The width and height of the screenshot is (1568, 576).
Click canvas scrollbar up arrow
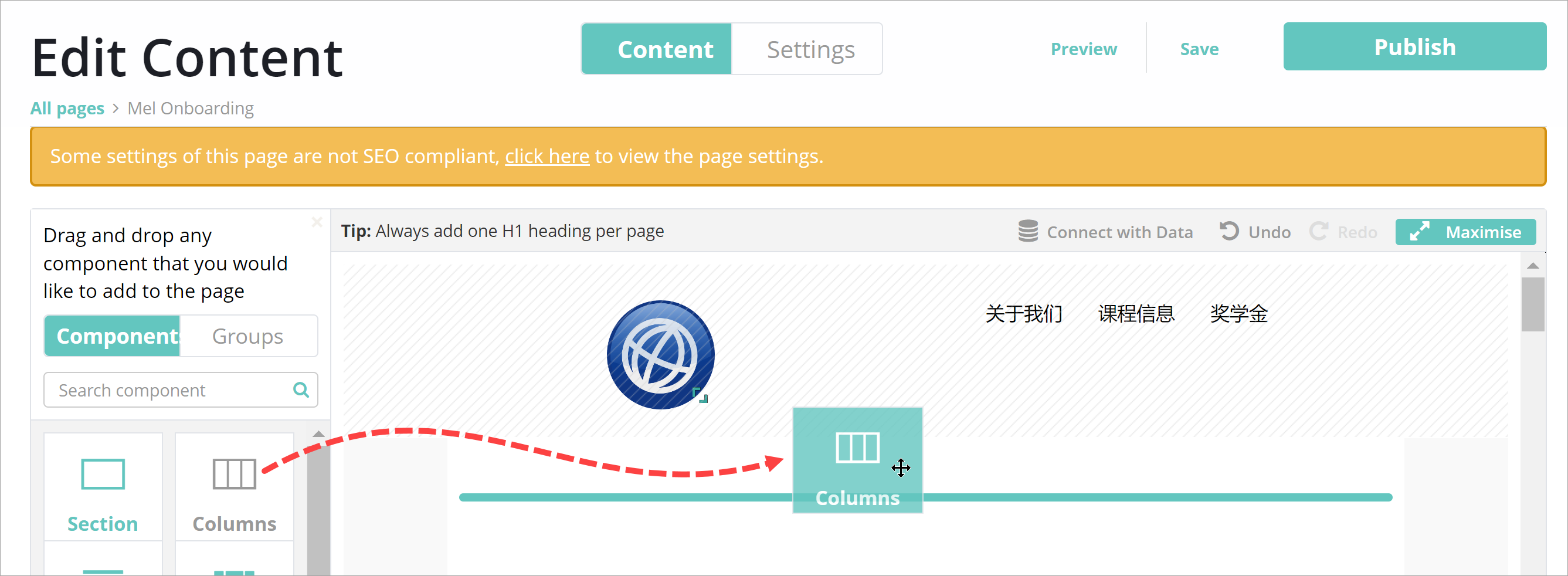[x=1533, y=266]
